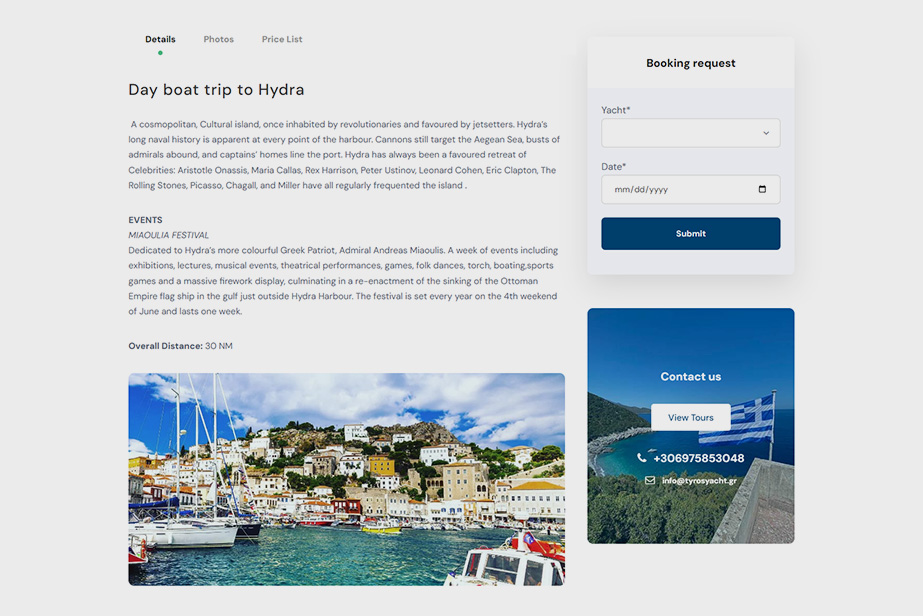
Task: Click the Booking request title
Action: (690, 63)
